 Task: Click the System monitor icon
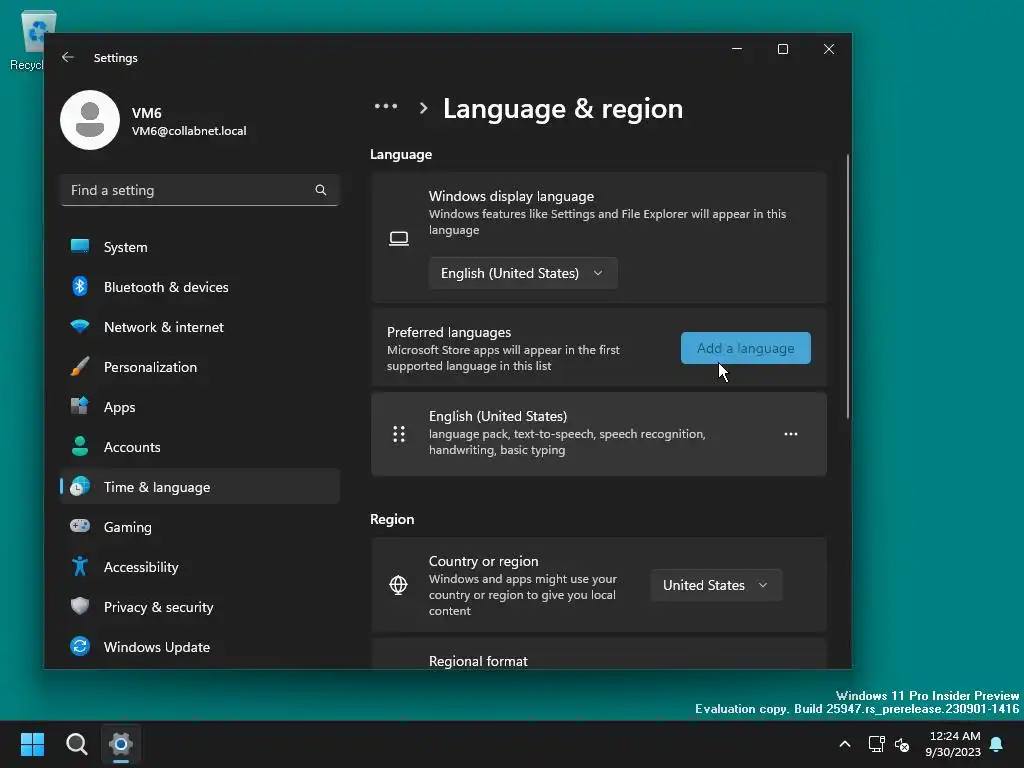(80, 246)
